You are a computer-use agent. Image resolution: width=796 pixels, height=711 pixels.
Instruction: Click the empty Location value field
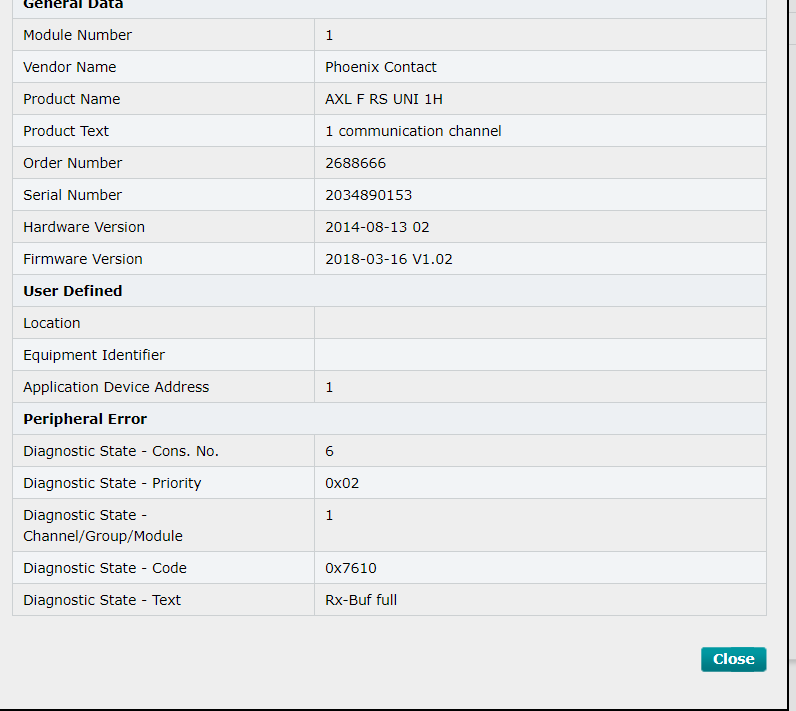[539, 323]
